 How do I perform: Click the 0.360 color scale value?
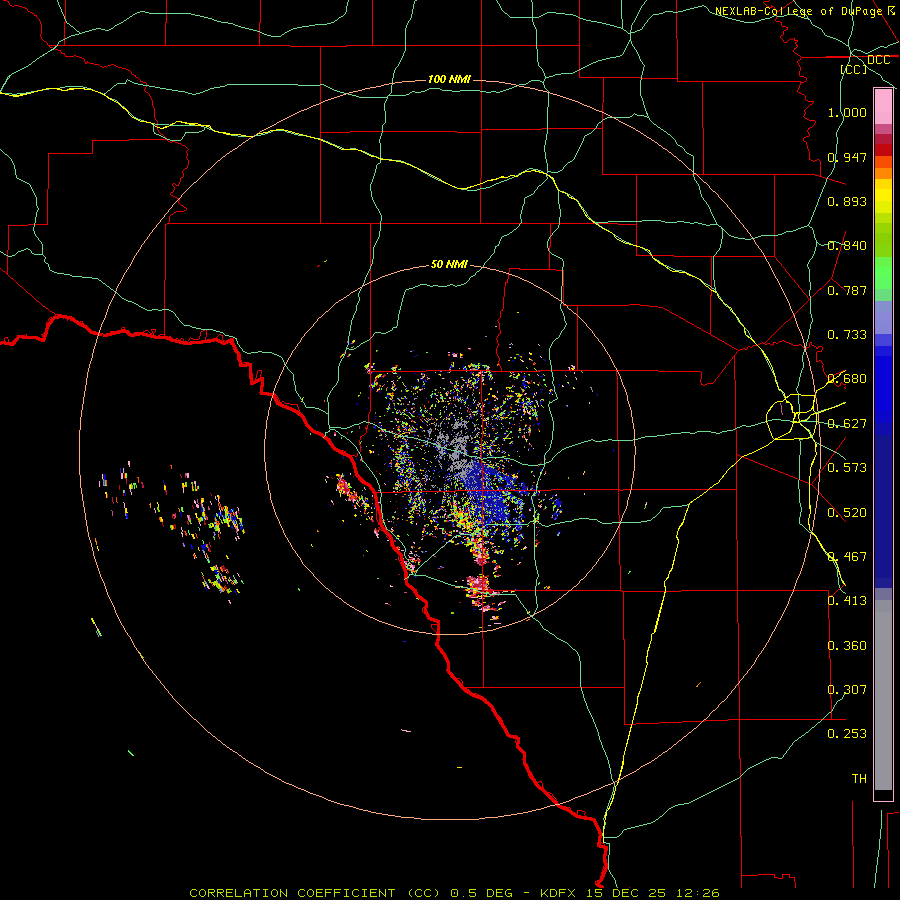pyautogui.click(x=847, y=646)
